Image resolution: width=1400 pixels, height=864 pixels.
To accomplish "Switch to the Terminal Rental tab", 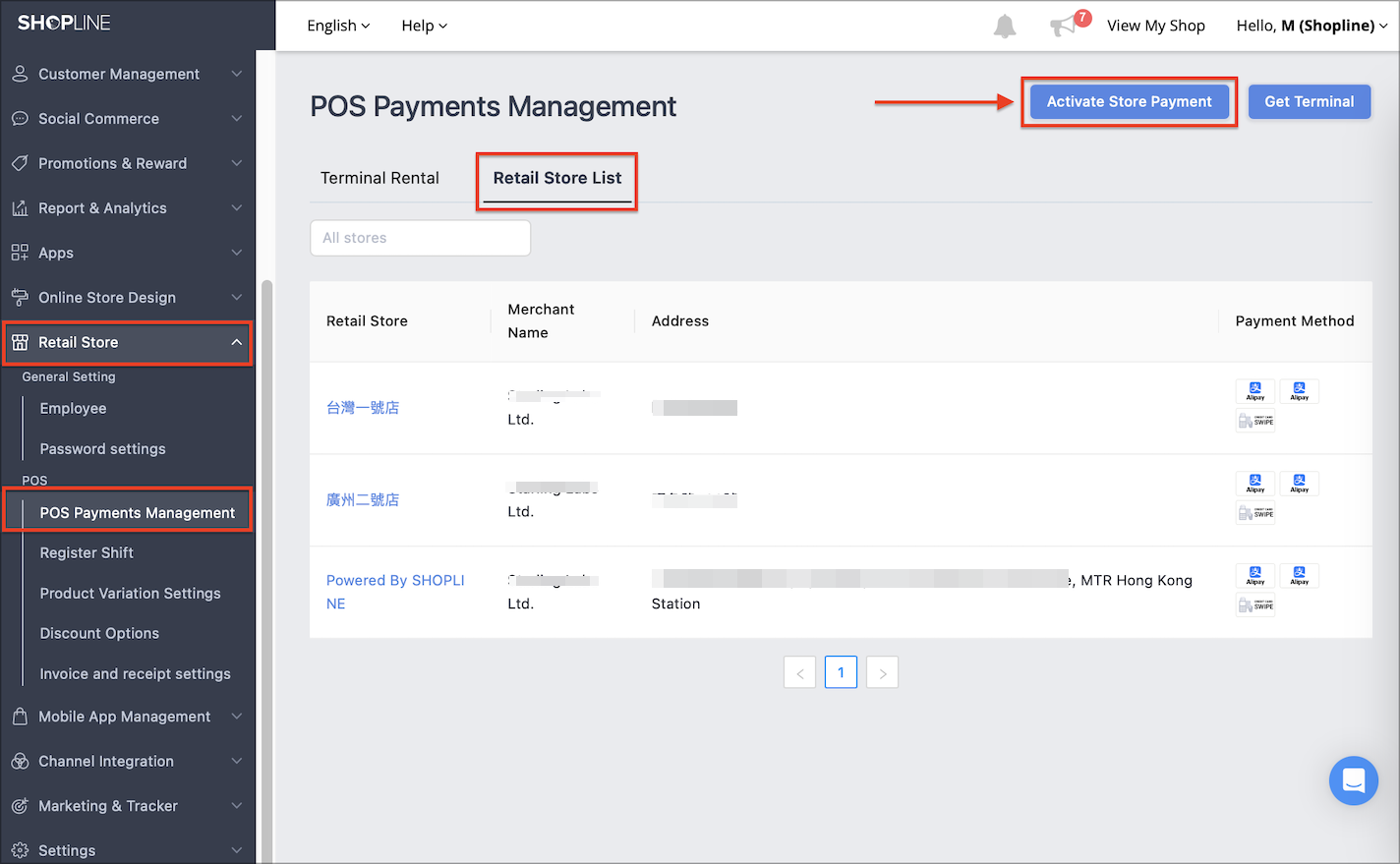I will click(x=379, y=178).
